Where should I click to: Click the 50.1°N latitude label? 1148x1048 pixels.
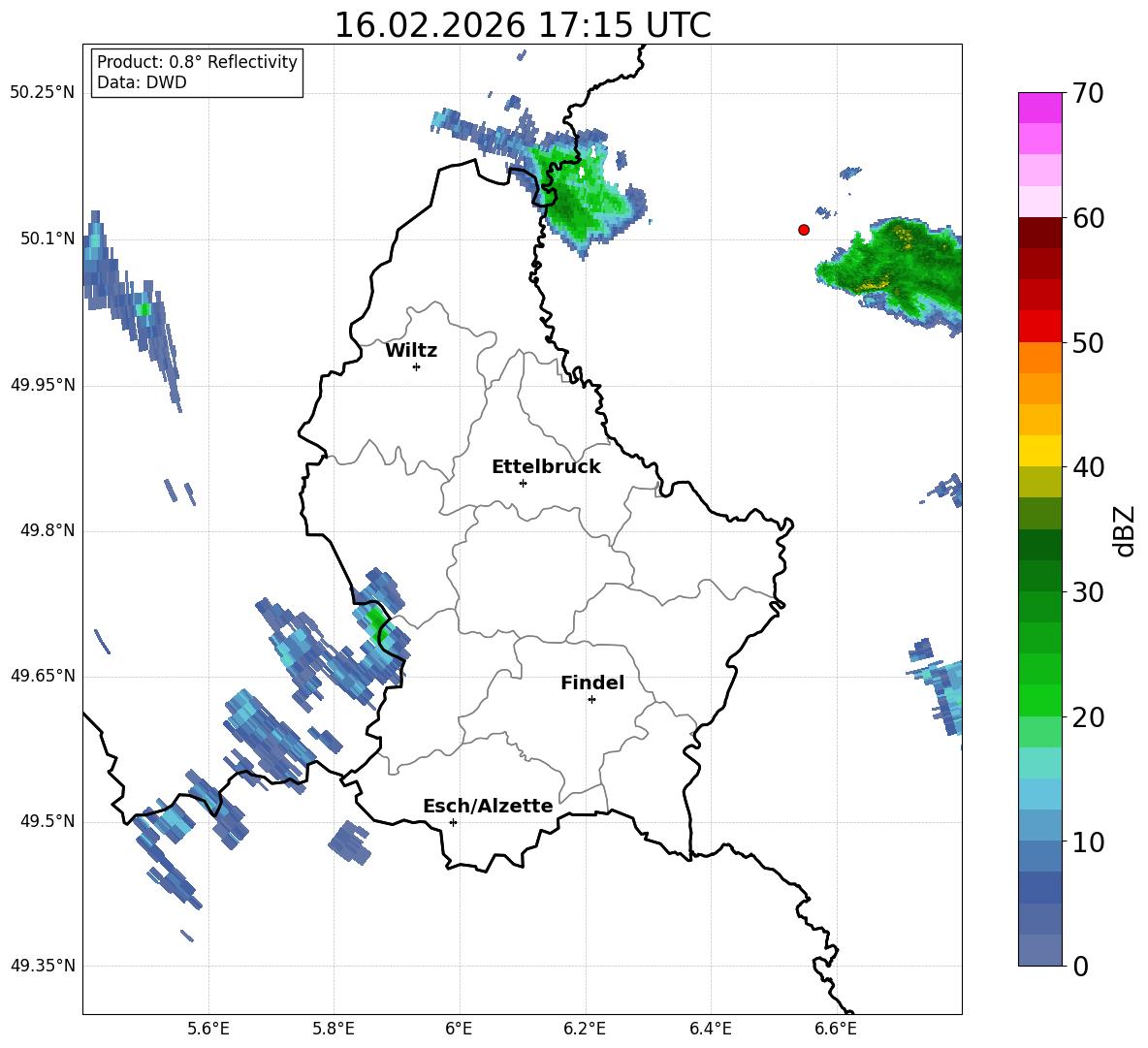(48, 238)
